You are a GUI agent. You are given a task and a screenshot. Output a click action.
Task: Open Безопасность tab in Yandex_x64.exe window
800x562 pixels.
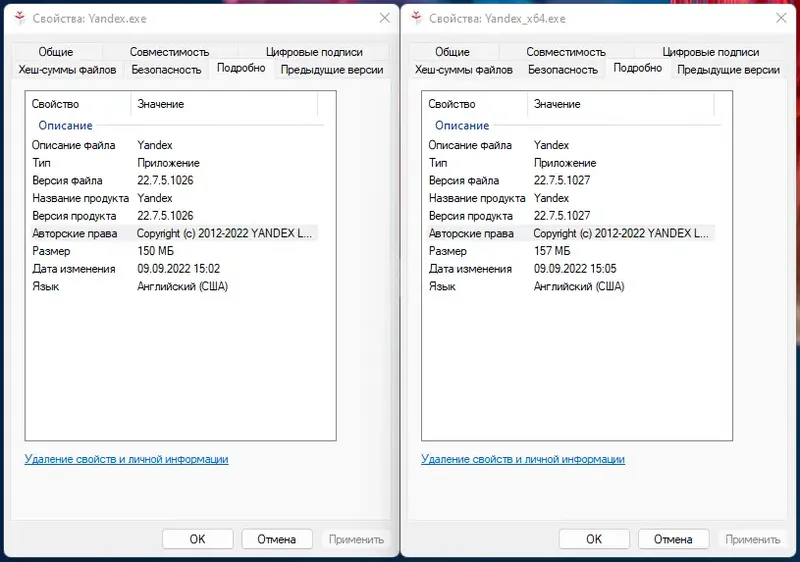[562, 70]
